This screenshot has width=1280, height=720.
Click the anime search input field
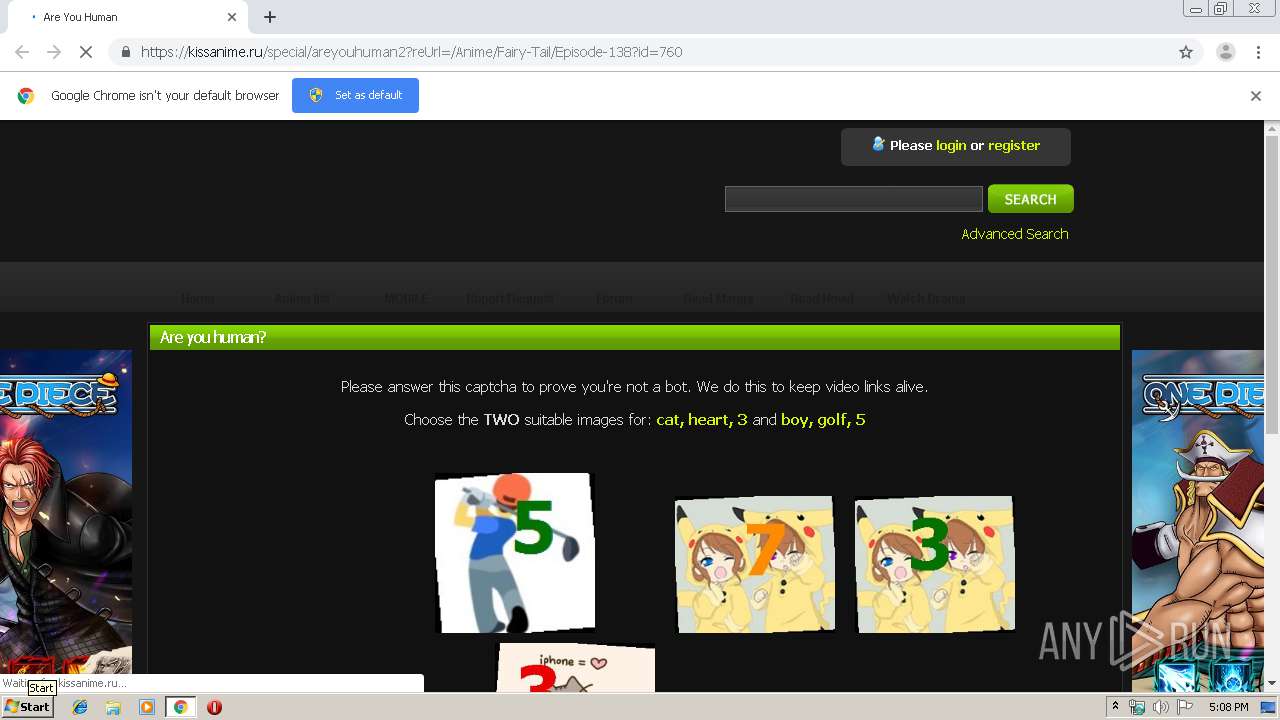click(854, 199)
